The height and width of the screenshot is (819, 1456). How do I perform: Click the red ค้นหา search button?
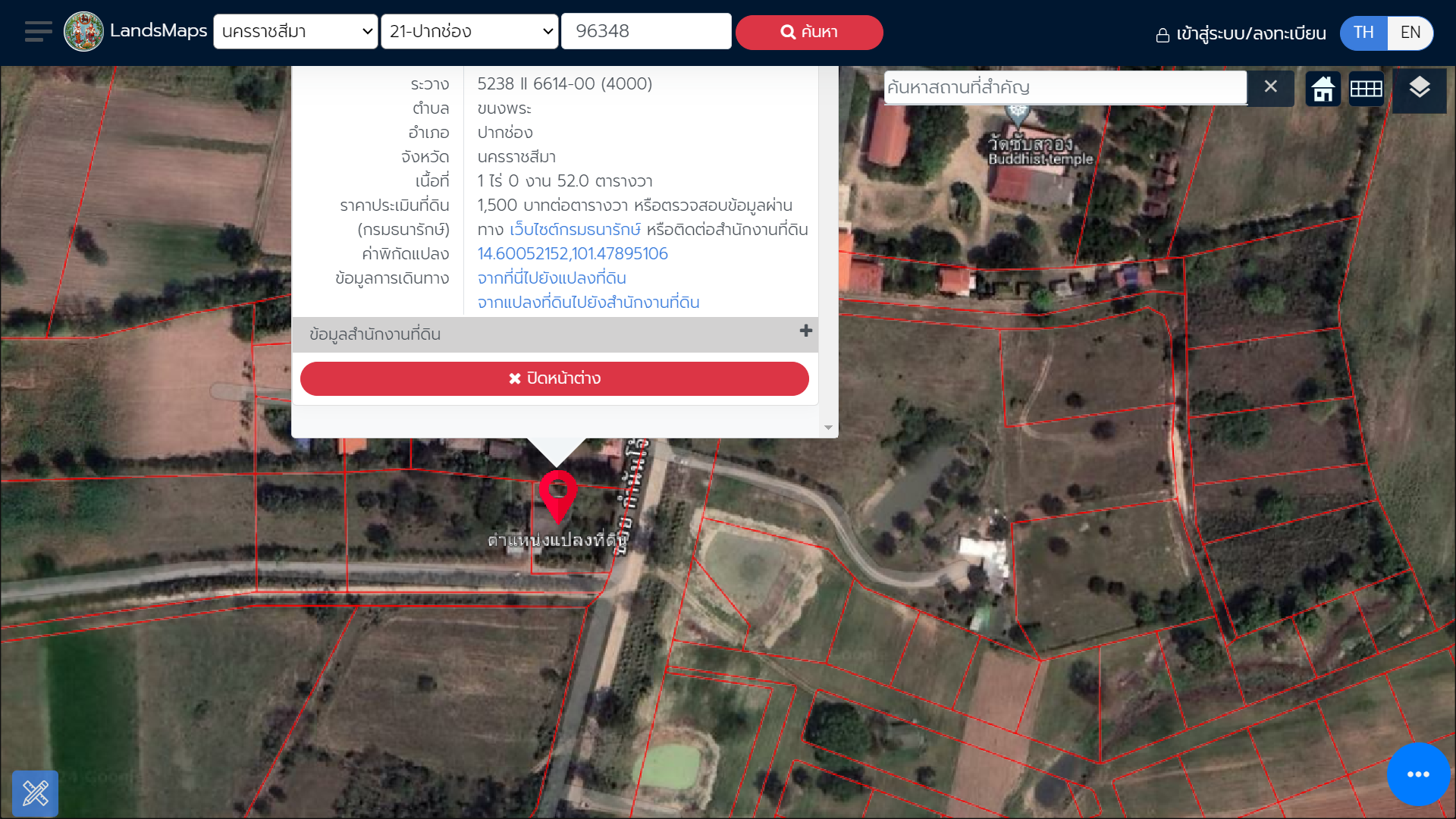point(808,33)
